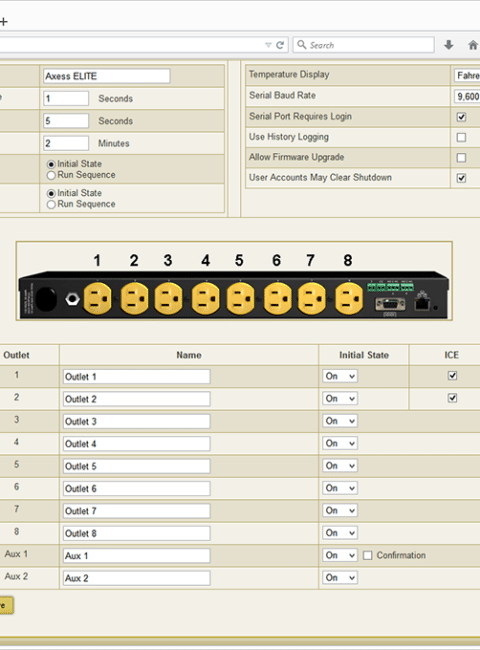
Task: Click the Axess ELITE name field
Action: pyautogui.click(x=107, y=76)
